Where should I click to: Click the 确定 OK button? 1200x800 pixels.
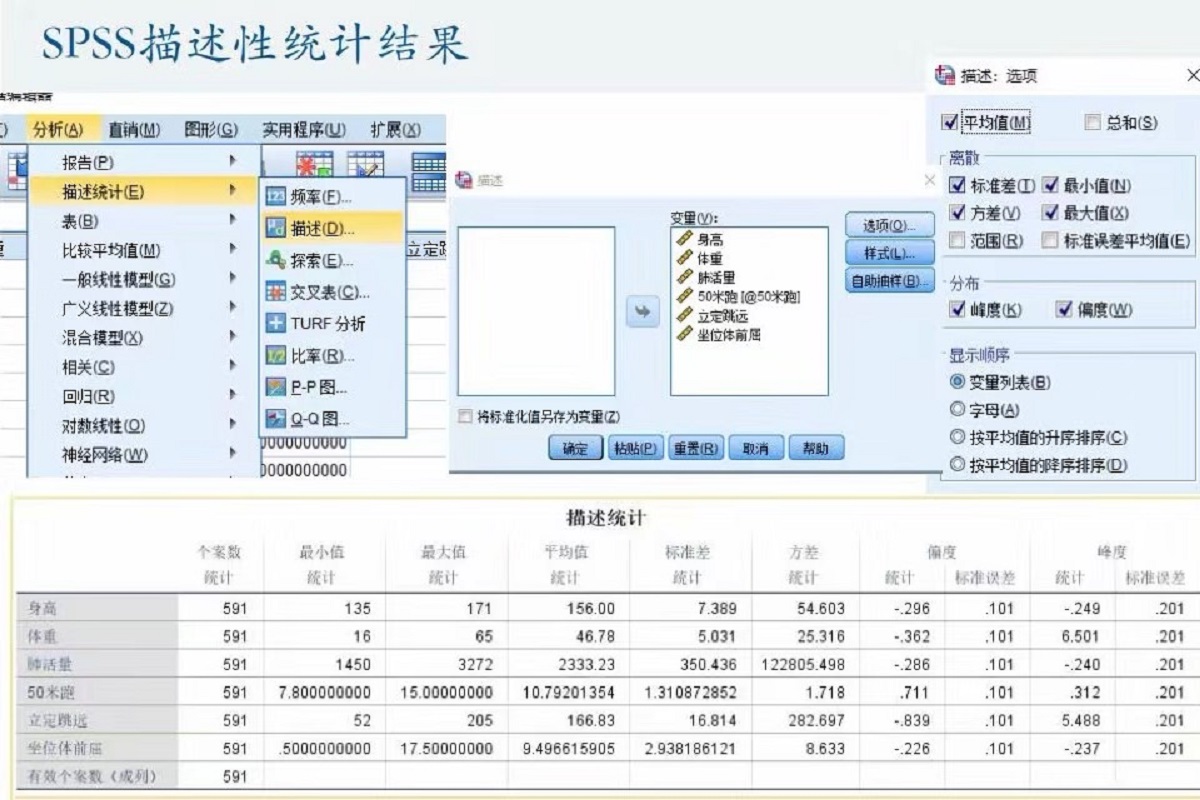(575, 449)
